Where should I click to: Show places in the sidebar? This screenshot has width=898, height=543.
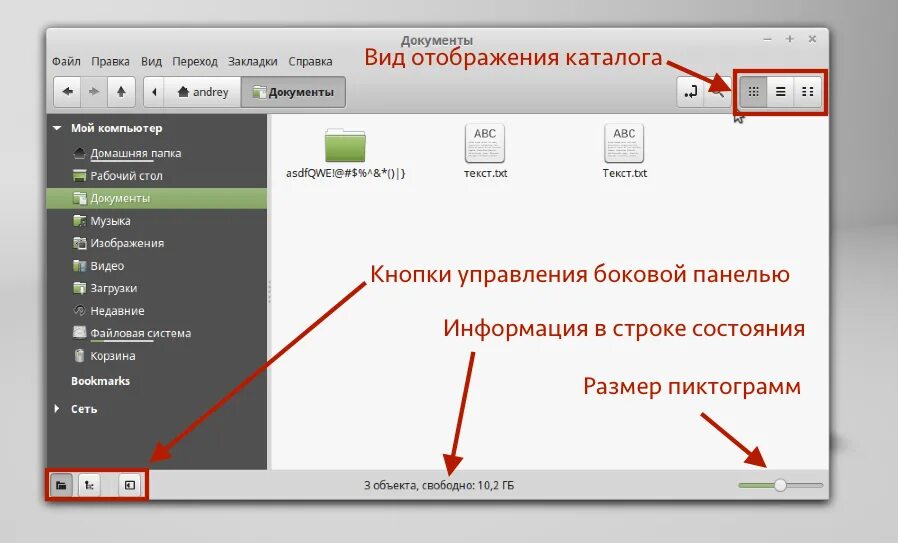pos(61,485)
